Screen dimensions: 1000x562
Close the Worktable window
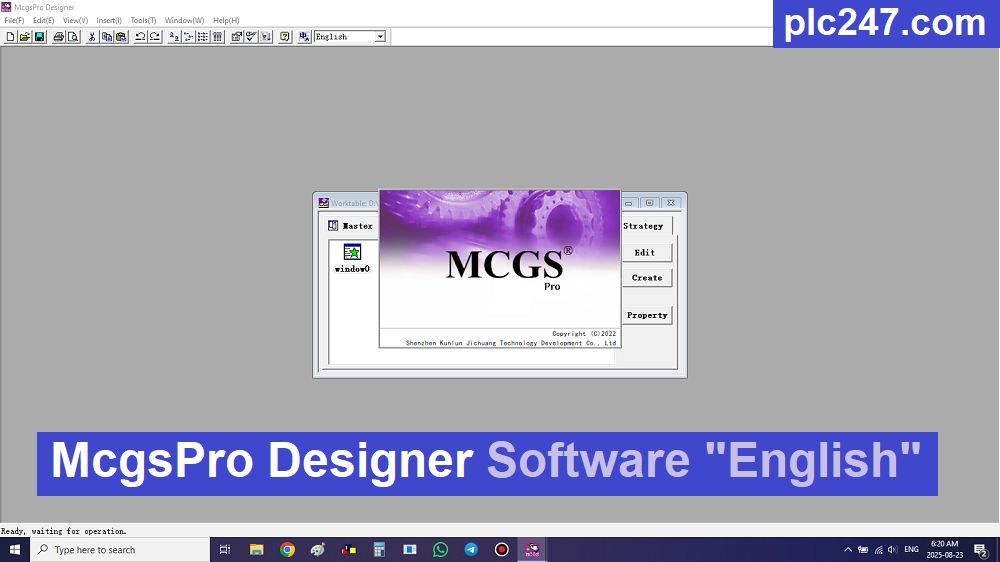click(671, 203)
